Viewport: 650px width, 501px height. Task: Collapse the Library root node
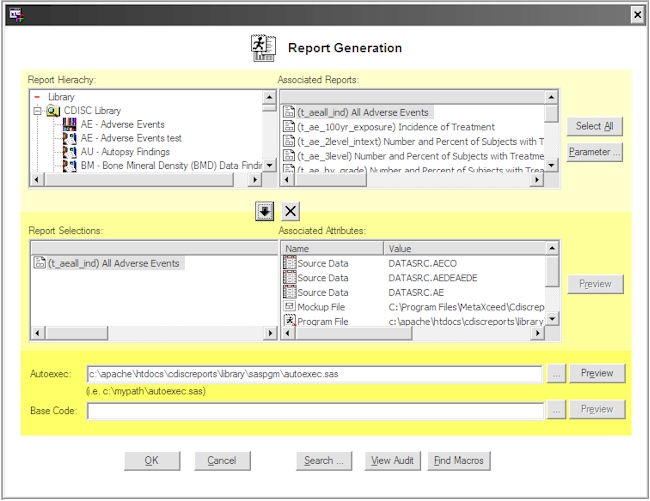pyautogui.click(x=37, y=97)
